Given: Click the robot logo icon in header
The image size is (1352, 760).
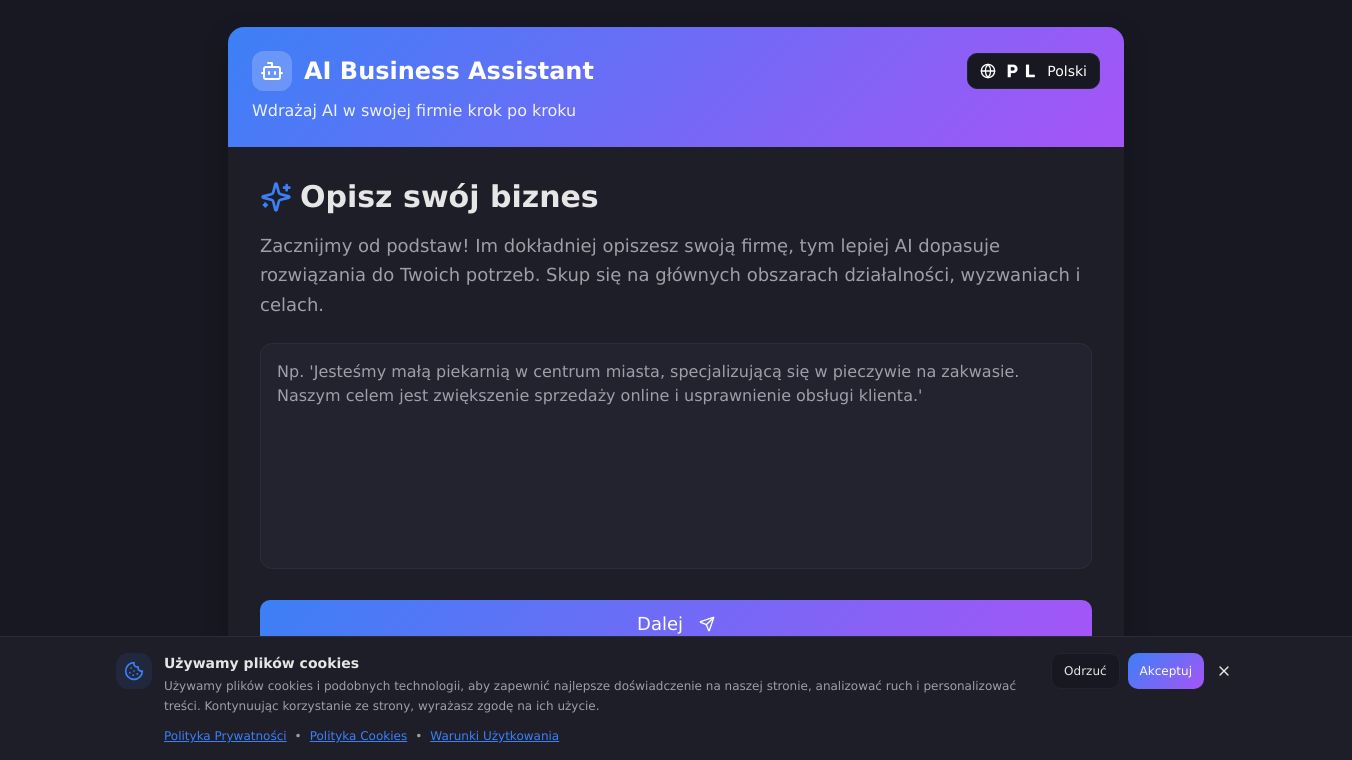Looking at the screenshot, I should pyautogui.click(x=272, y=71).
